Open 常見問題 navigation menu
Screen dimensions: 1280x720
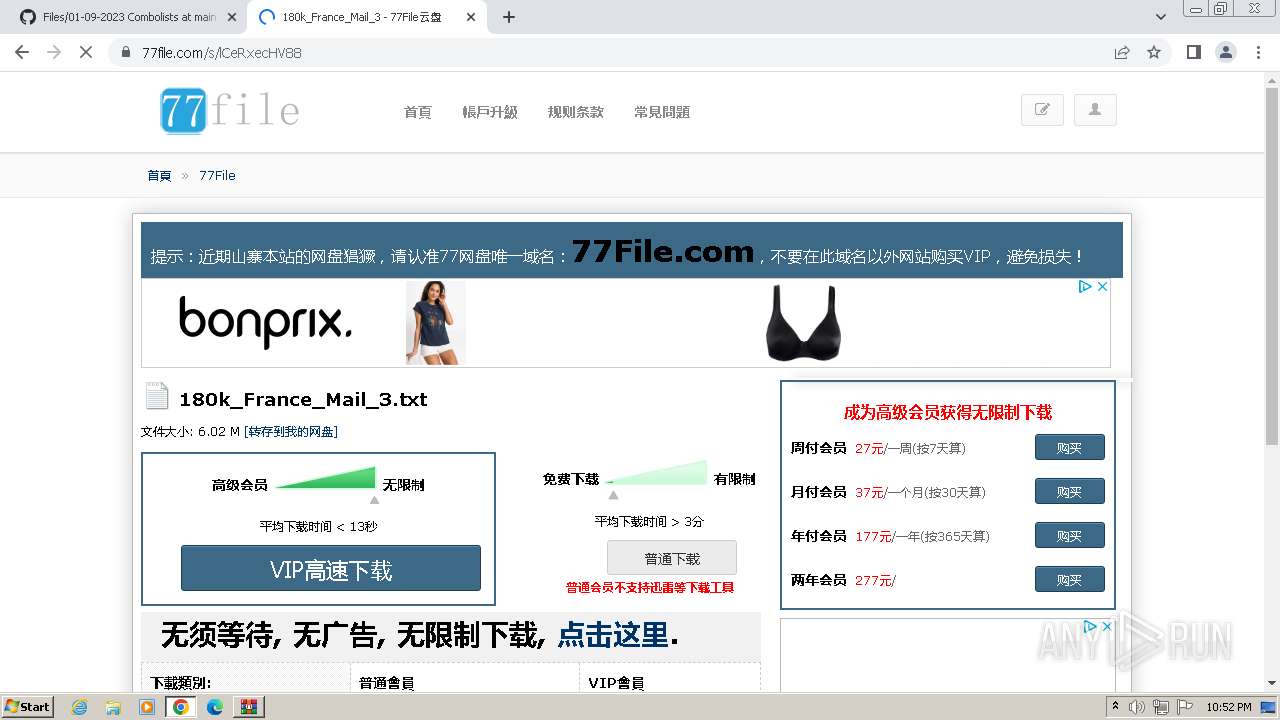pos(662,112)
